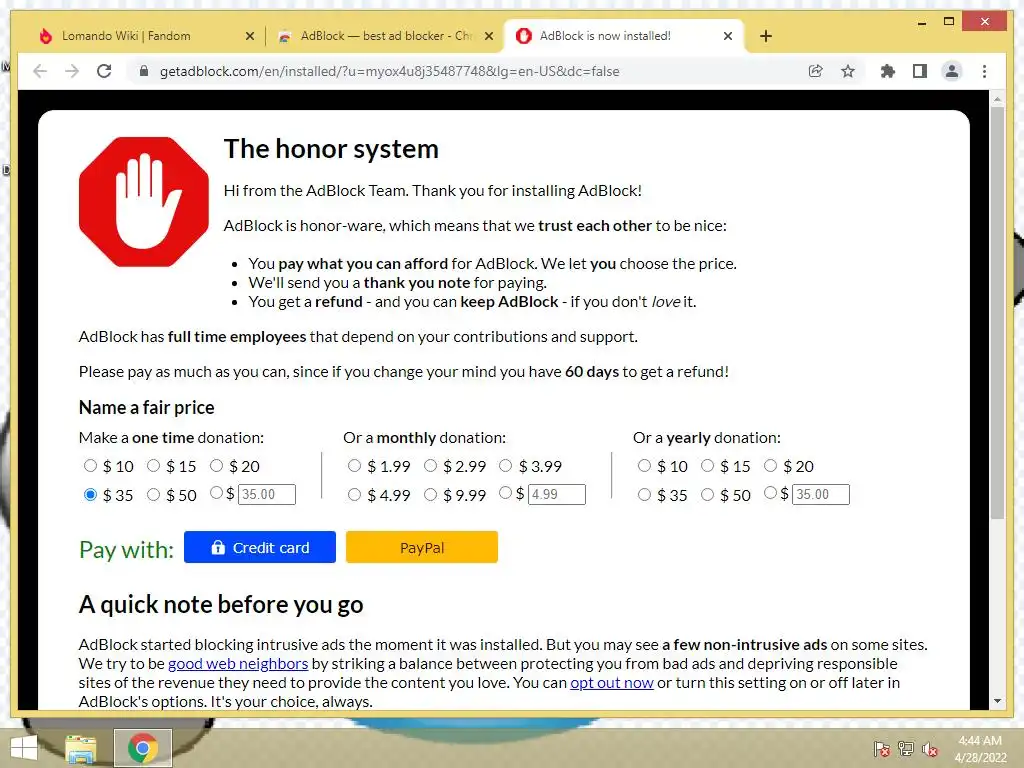Pay with PayPal button
This screenshot has width=1024, height=768.
click(422, 547)
